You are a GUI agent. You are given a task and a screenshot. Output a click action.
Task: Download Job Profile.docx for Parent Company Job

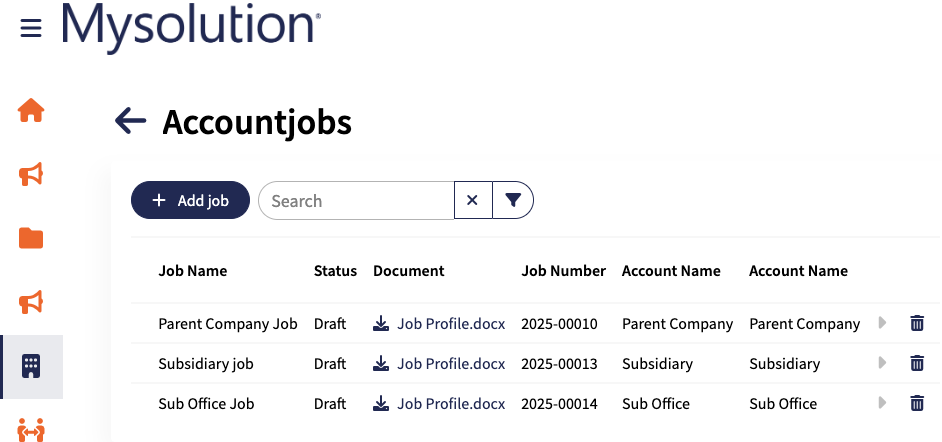(440, 324)
